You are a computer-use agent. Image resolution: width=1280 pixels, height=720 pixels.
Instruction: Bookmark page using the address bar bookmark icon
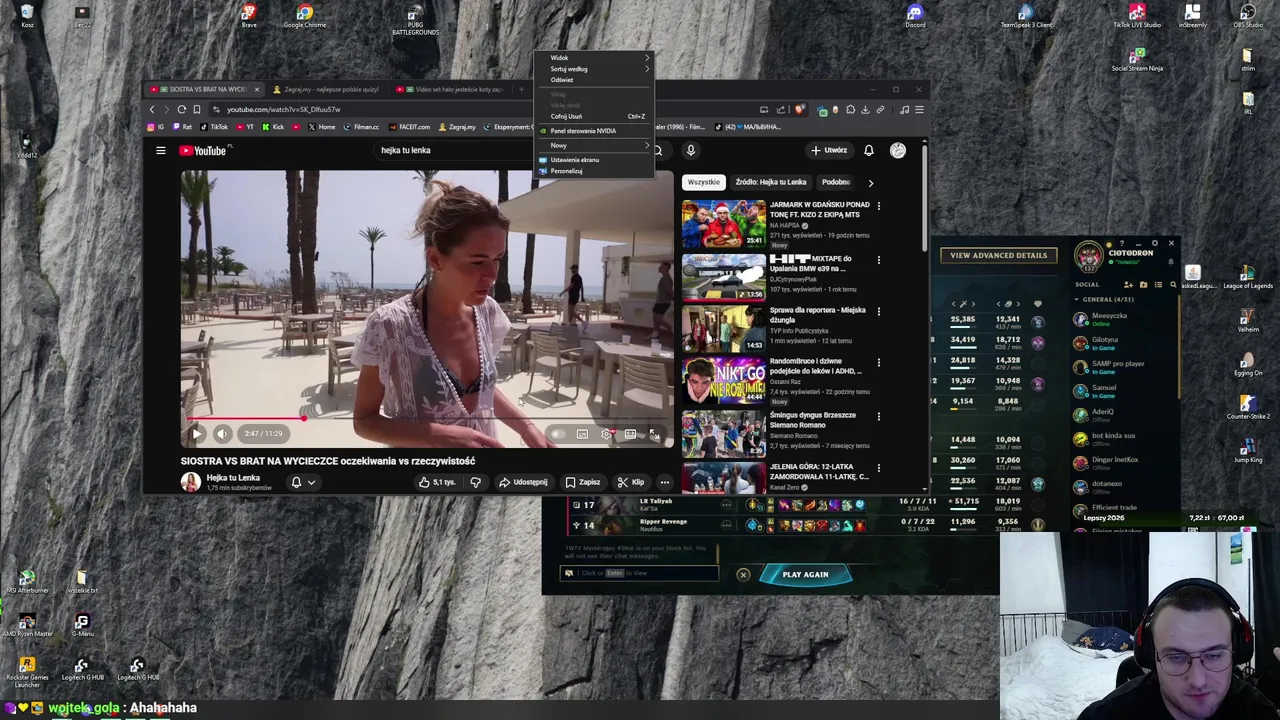click(x=197, y=109)
